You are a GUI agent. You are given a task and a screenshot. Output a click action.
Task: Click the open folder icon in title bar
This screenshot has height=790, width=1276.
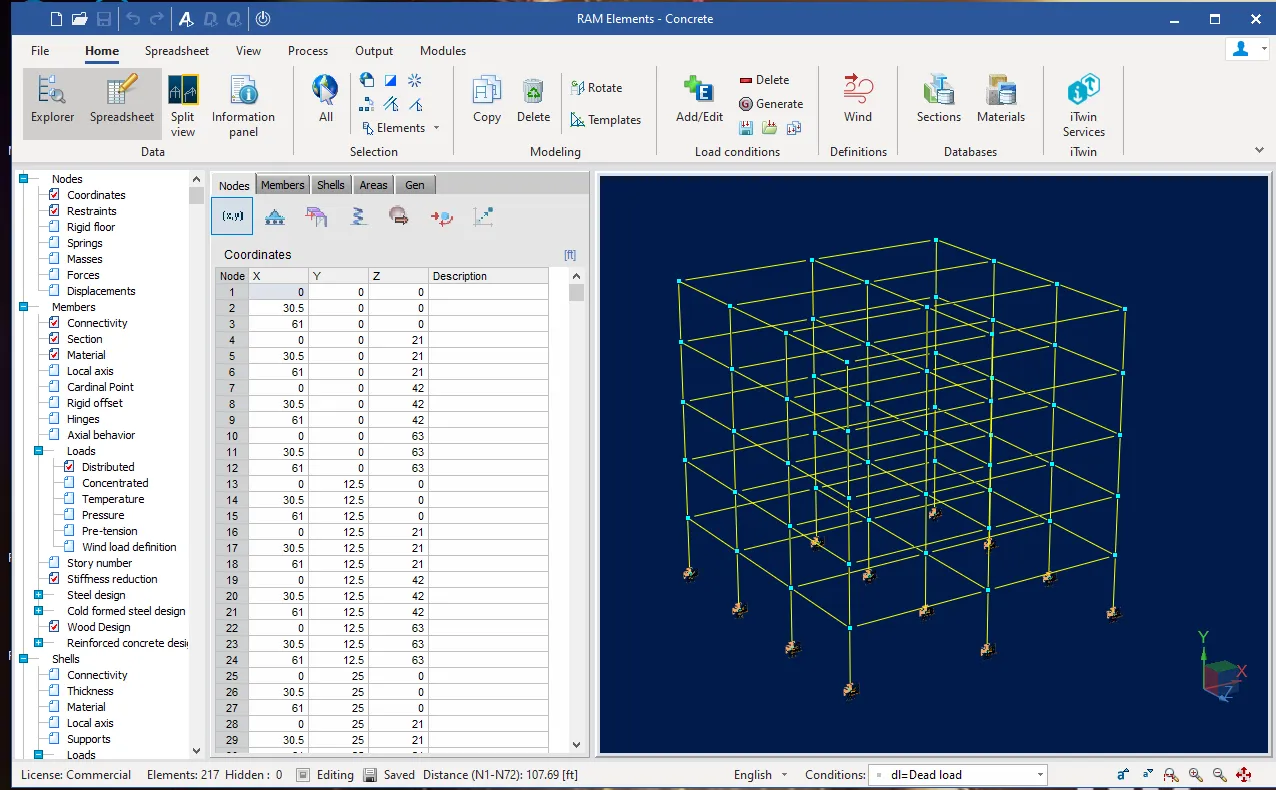(80, 18)
